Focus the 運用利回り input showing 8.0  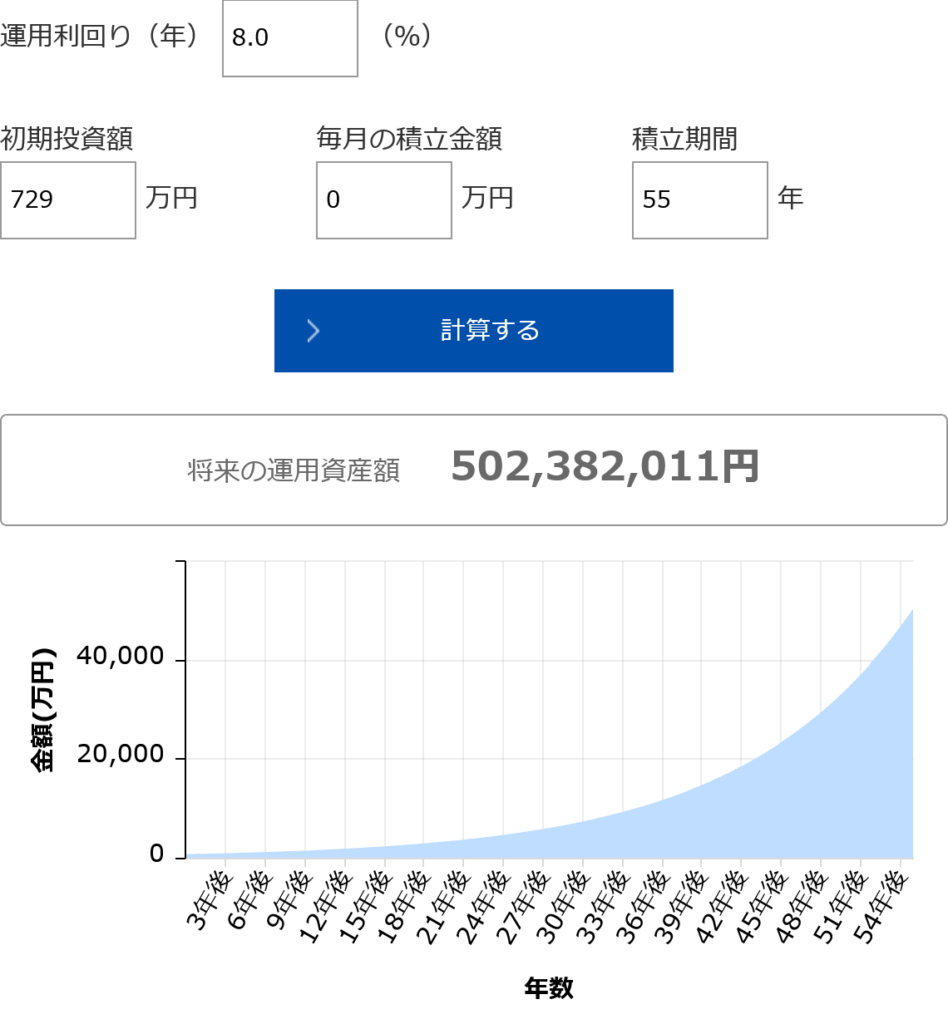(x=290, y=39)
